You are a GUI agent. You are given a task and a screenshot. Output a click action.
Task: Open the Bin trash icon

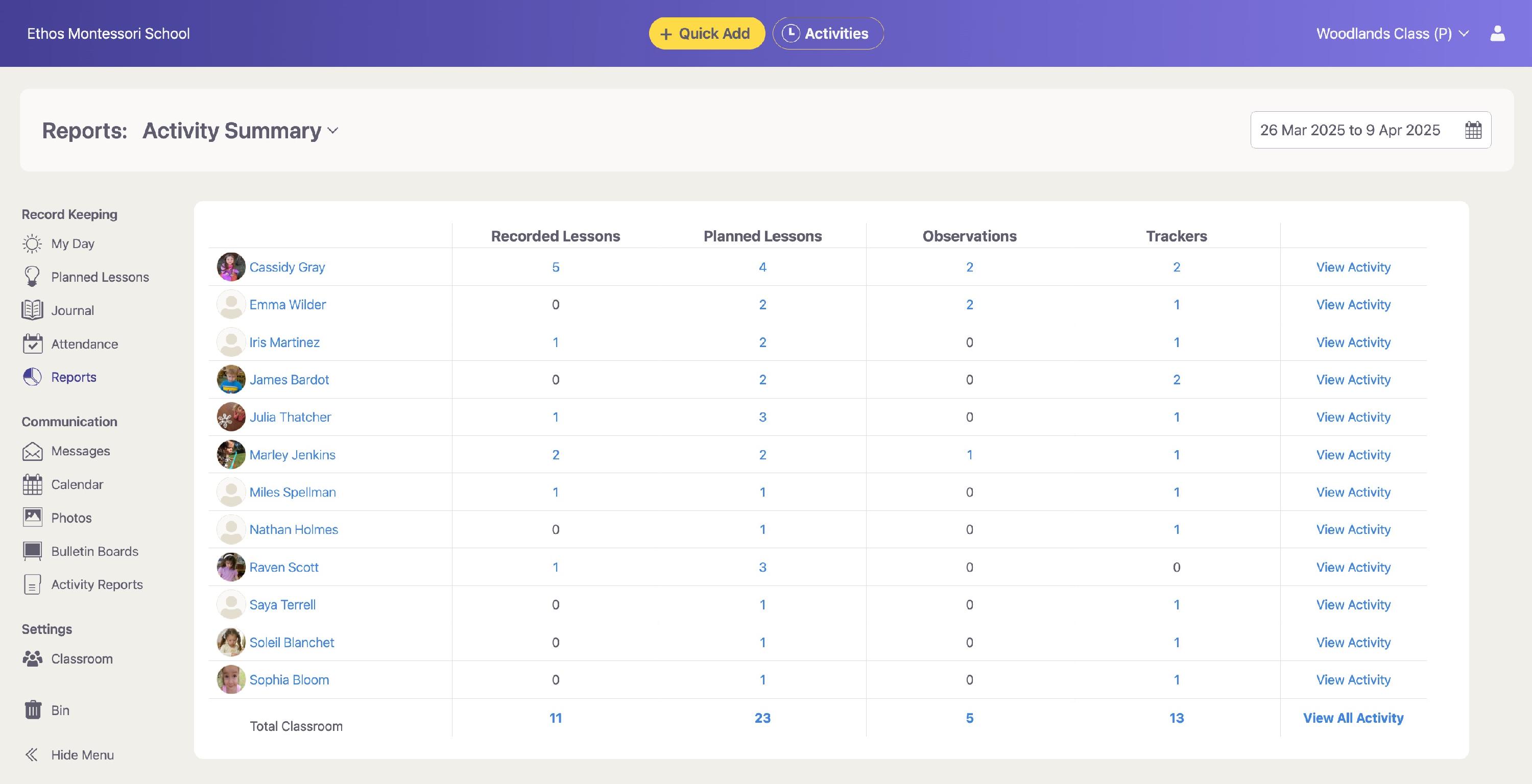(x=33, y=709)
